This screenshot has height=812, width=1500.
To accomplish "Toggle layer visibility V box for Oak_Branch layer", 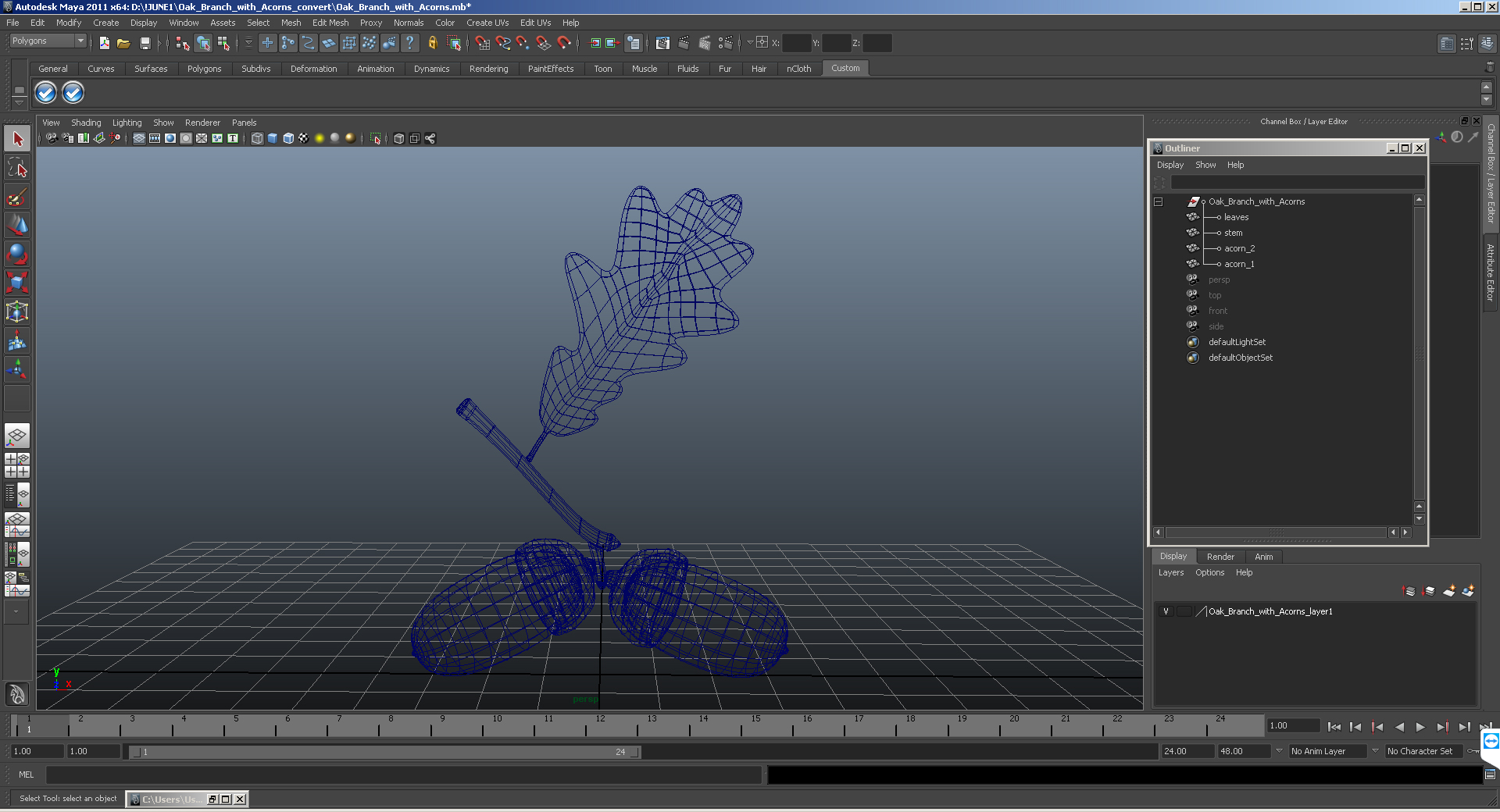I will pyautogui.click(x=1166, y=611).
